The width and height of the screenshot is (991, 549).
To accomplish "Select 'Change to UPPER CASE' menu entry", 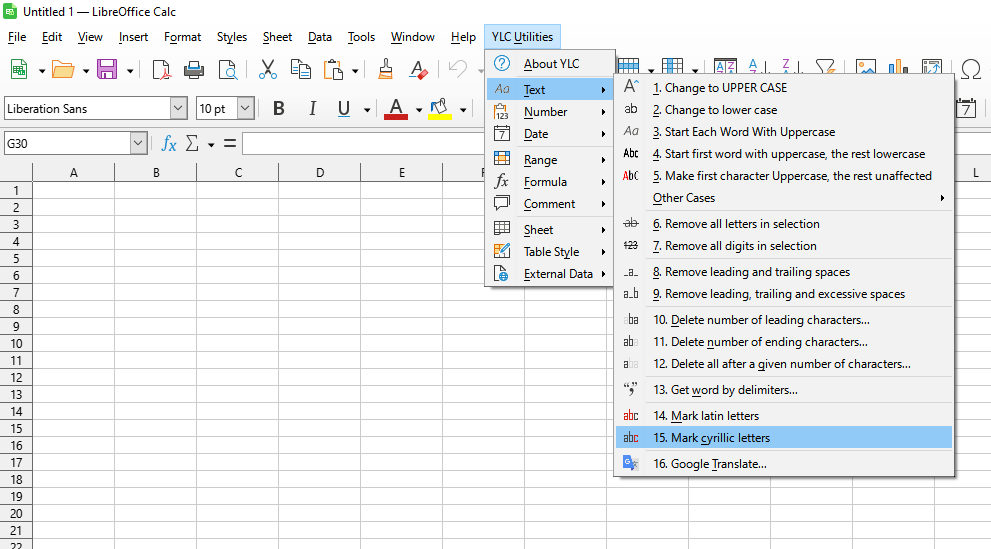I will (720, 88).
